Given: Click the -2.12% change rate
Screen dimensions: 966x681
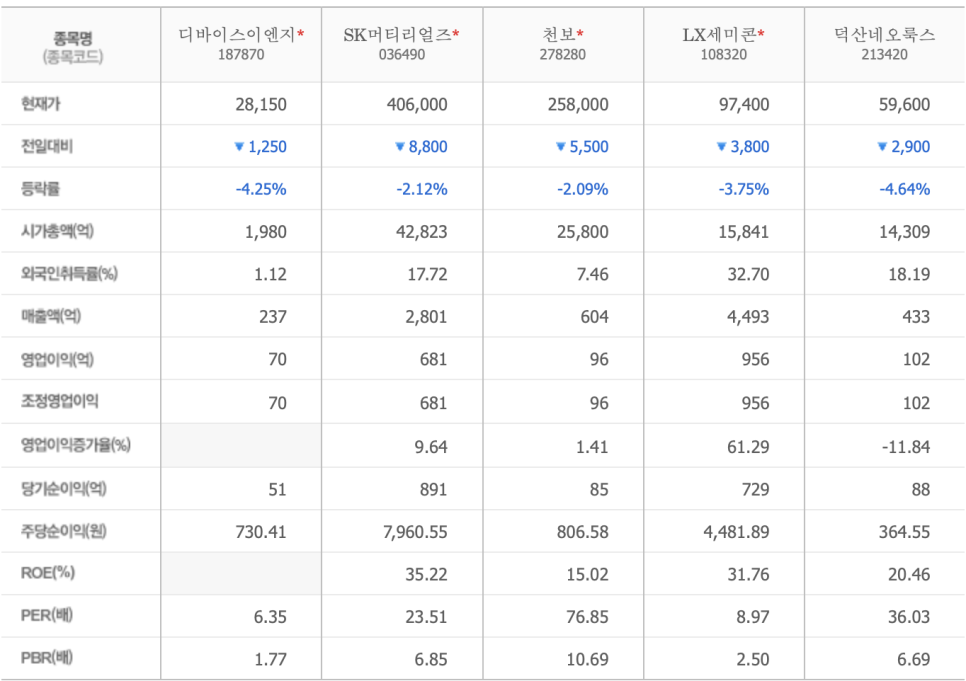Looking at the screenshot, I should click(x=422, y=189).
